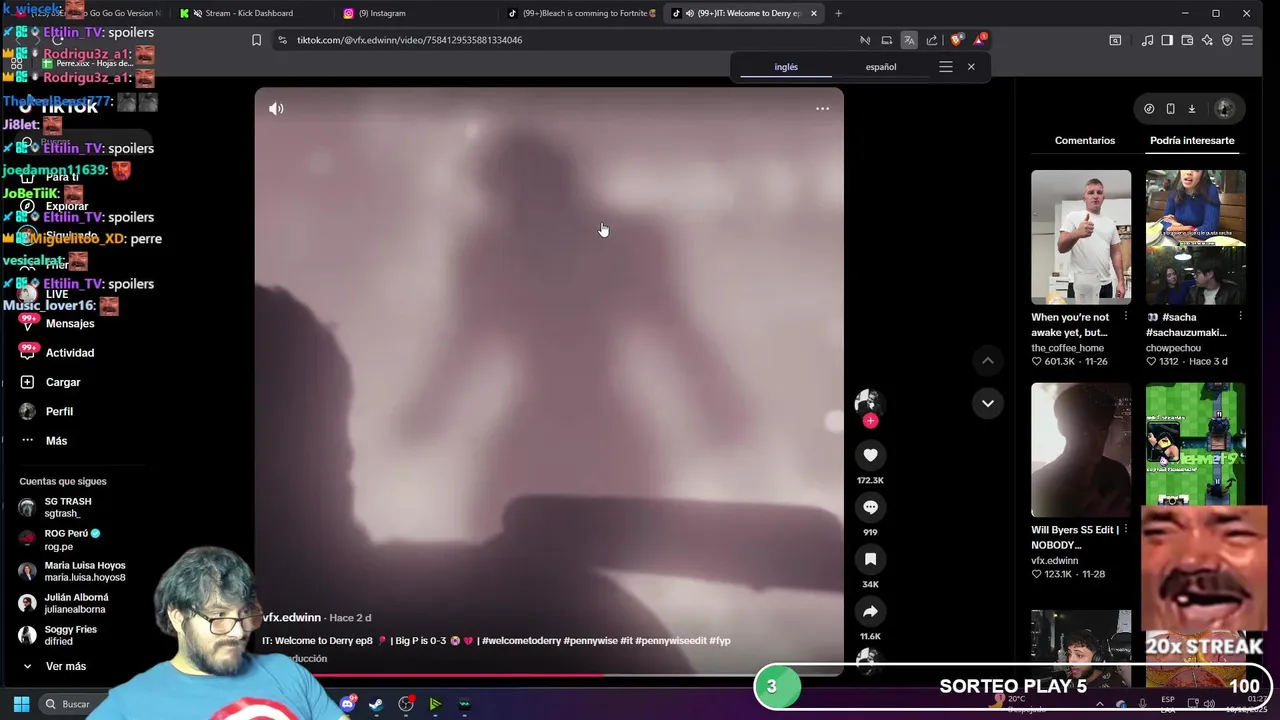Go to the next video with the down chevron
The width and height of the screenshot is (1280, 720).
pos(987,403)
